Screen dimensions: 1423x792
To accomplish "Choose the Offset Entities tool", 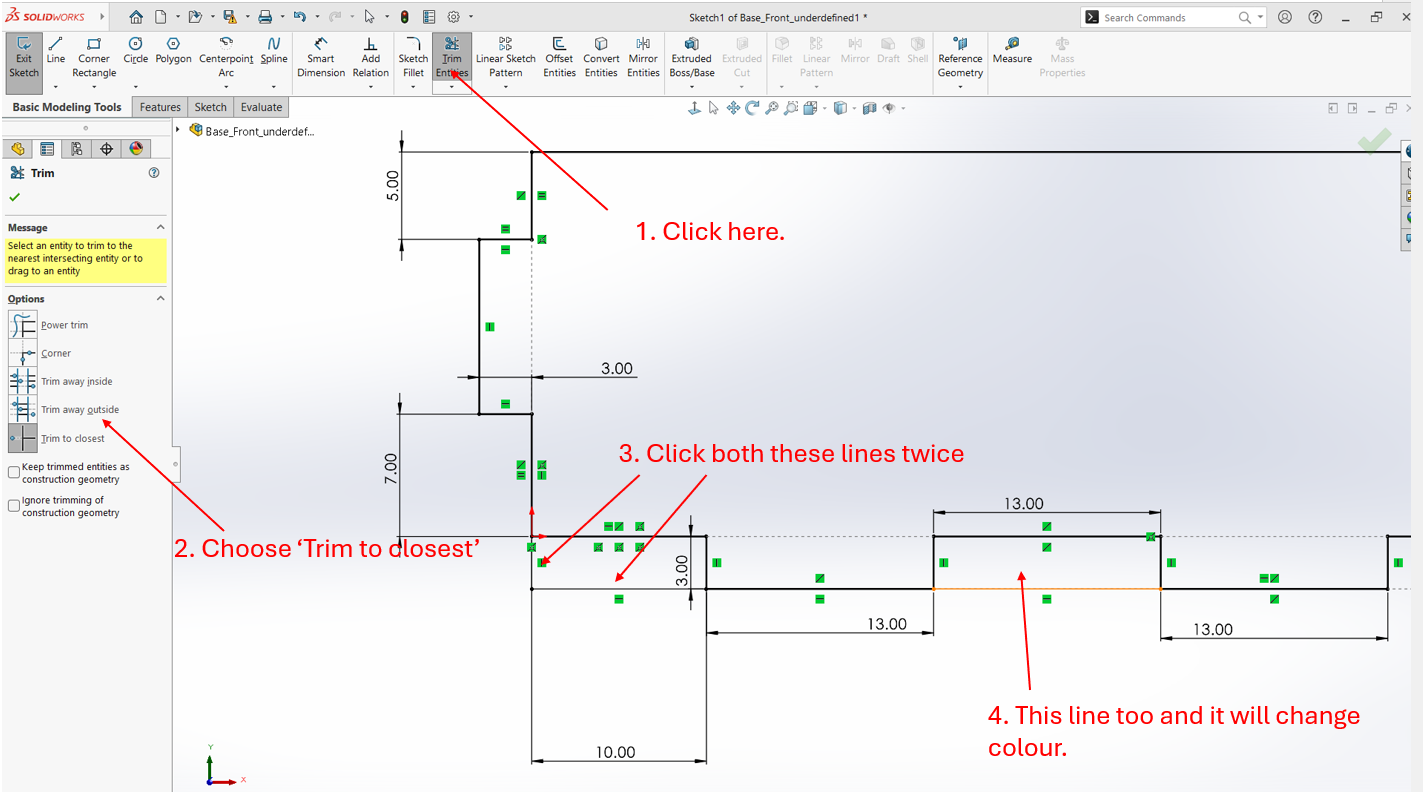I will click(559, 57).
